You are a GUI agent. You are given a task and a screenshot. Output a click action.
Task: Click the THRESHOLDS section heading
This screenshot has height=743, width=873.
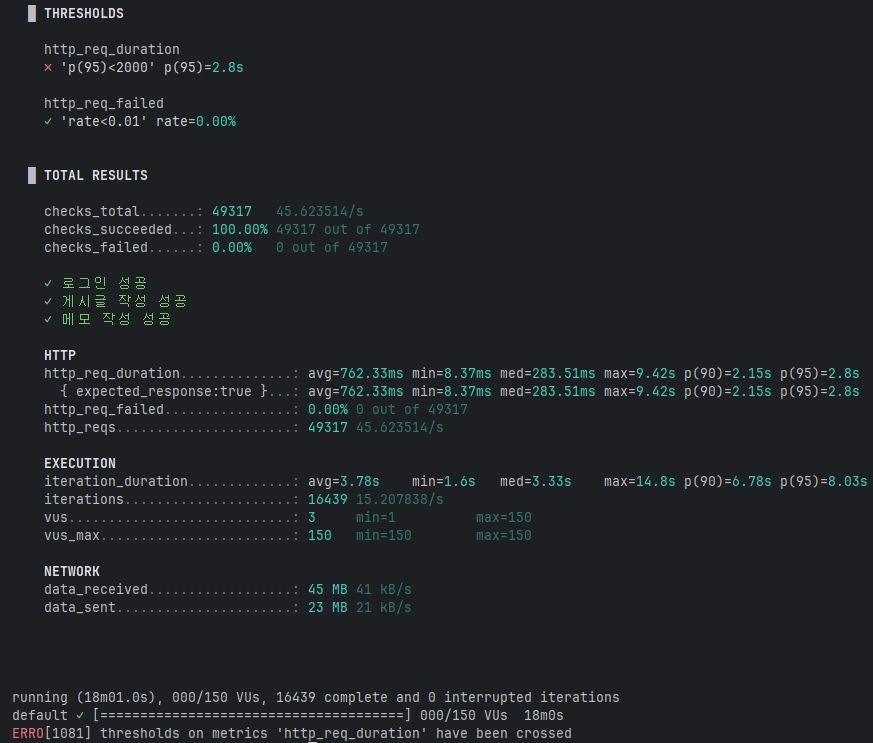(x=84, y=13)
